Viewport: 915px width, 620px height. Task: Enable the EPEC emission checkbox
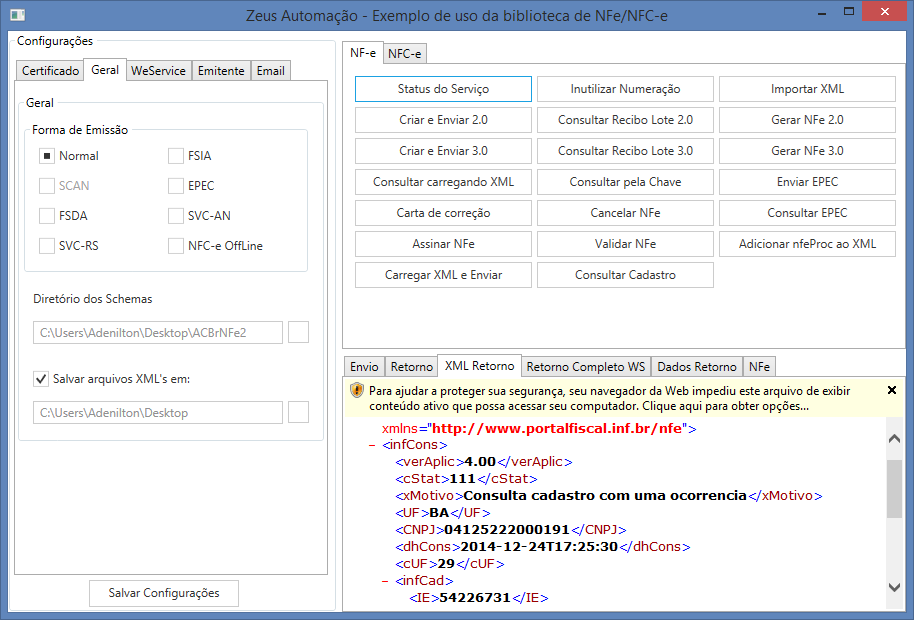tap(176, 186)
